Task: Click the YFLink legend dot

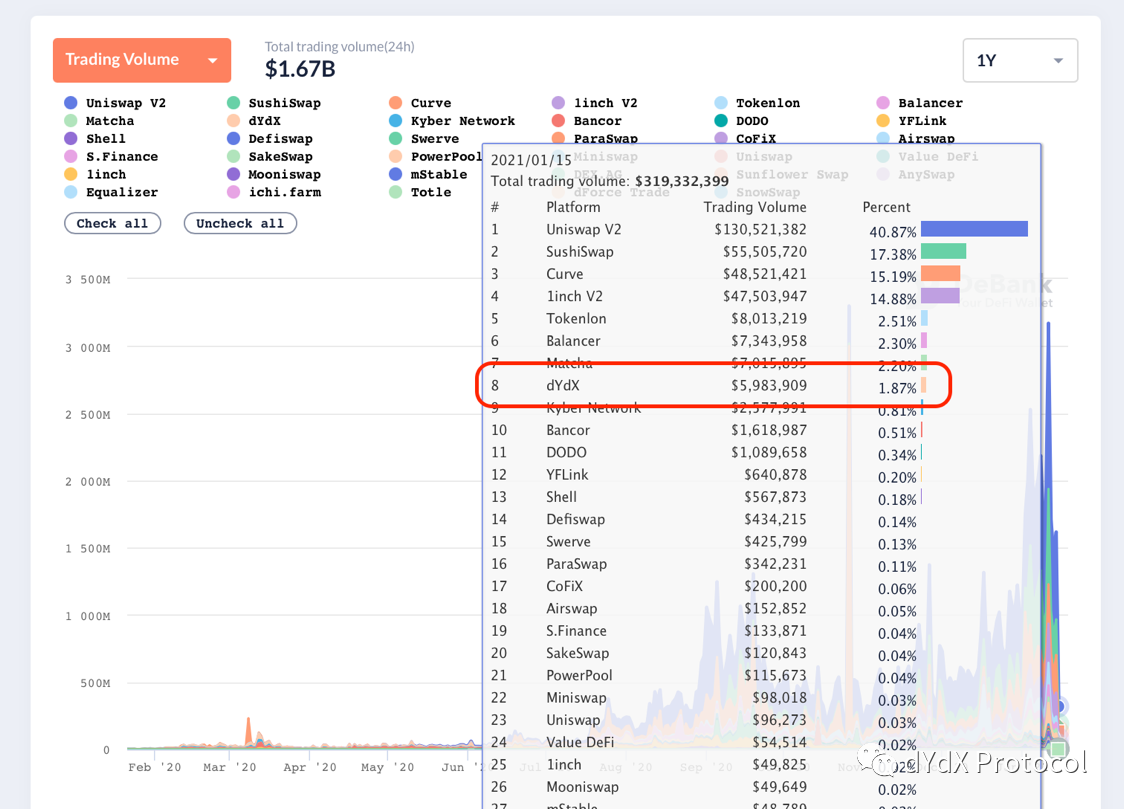Action: pyautogui.click(x=883, y=121)
